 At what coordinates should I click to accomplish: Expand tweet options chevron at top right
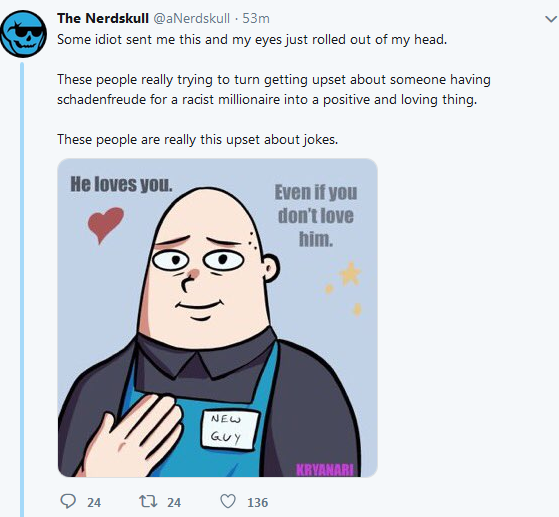552,19
